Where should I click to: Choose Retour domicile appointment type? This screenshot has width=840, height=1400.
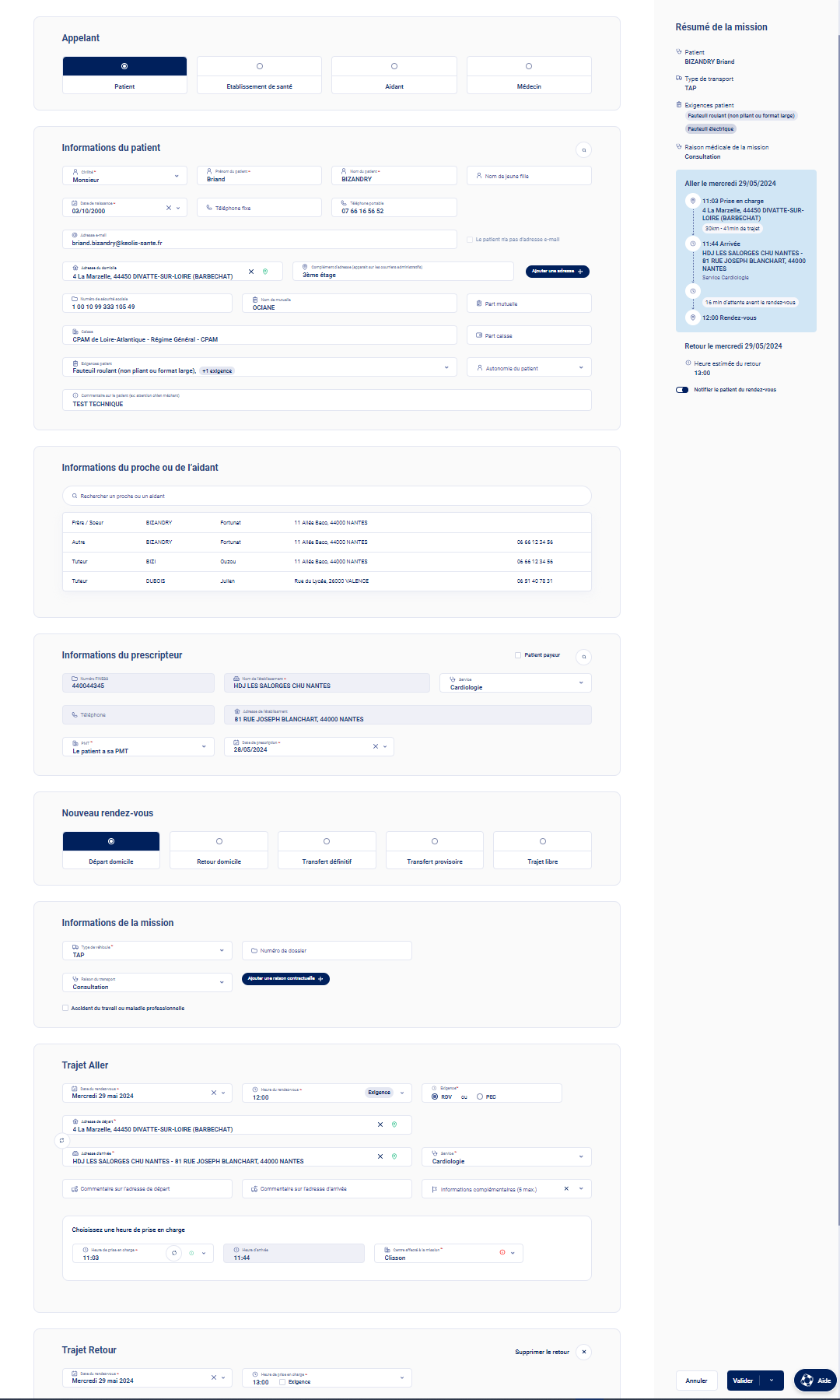click(219, 851)
